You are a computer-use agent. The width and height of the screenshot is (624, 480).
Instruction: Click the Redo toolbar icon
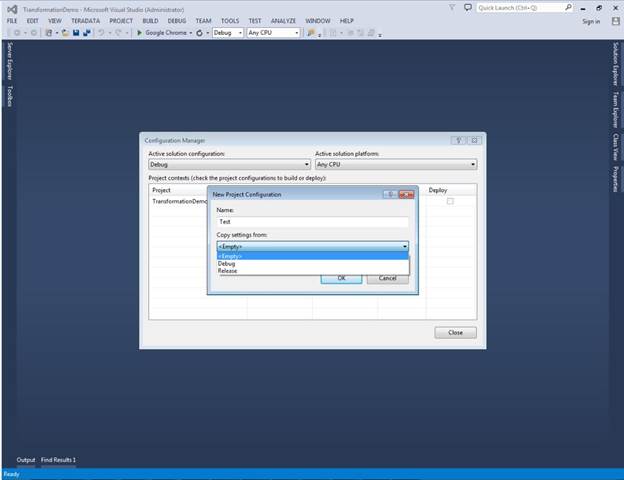tap(118, 33)
